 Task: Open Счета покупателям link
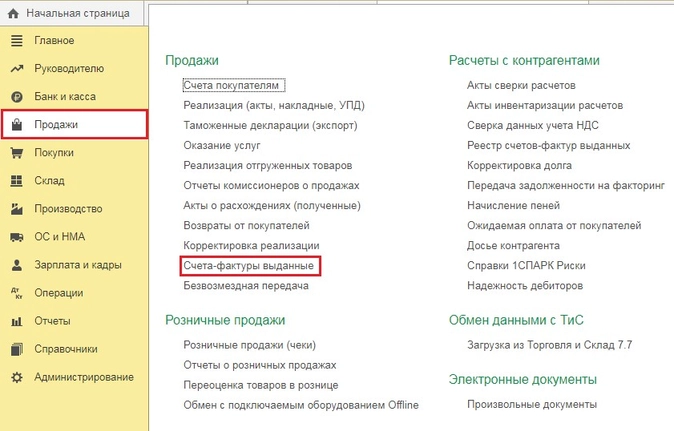[x=236, y=86]
